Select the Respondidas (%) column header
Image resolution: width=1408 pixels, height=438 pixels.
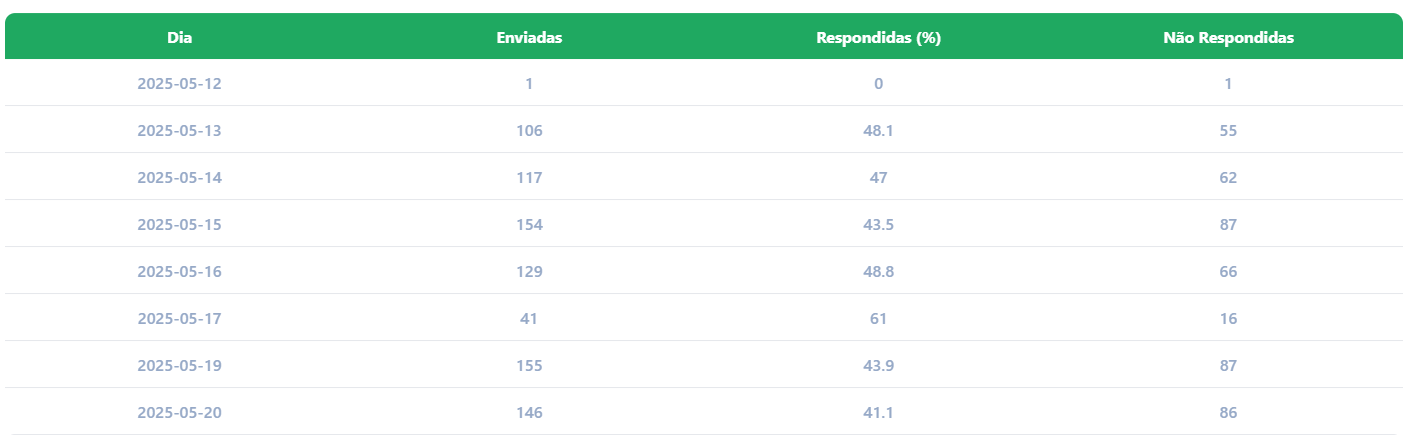click(x=878, y=38)
